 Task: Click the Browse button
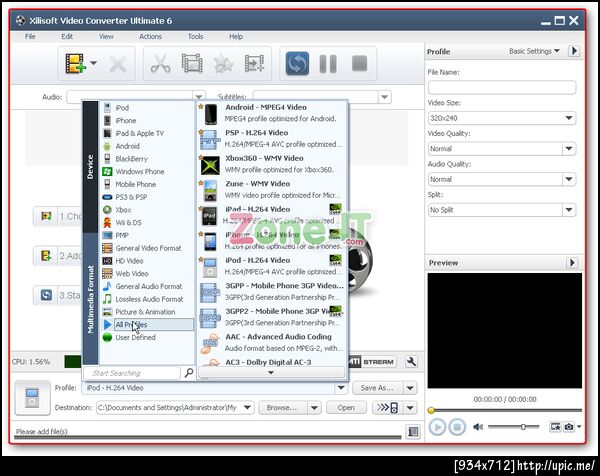[x=282, y=408]
